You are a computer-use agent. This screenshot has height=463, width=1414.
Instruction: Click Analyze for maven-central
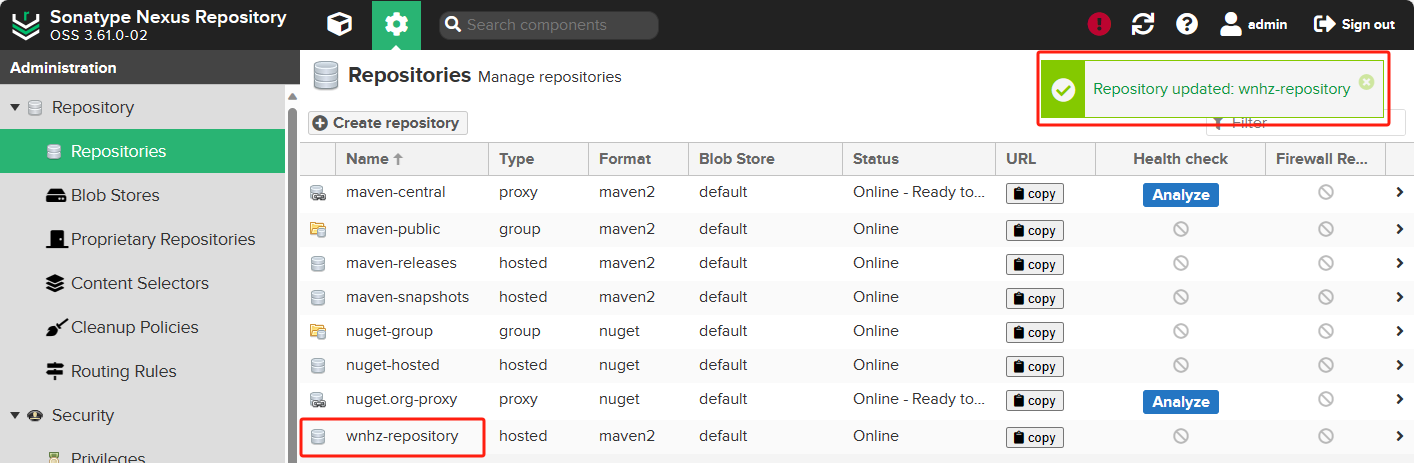tap(1180, 195)
